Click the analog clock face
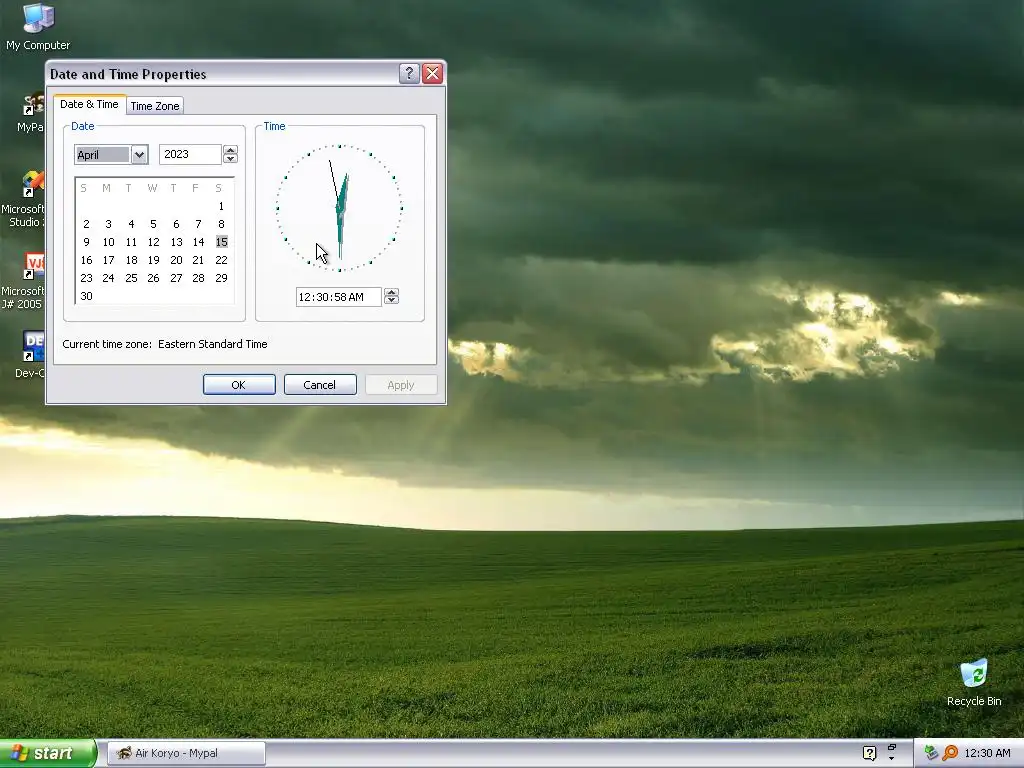 coord(339,208)
